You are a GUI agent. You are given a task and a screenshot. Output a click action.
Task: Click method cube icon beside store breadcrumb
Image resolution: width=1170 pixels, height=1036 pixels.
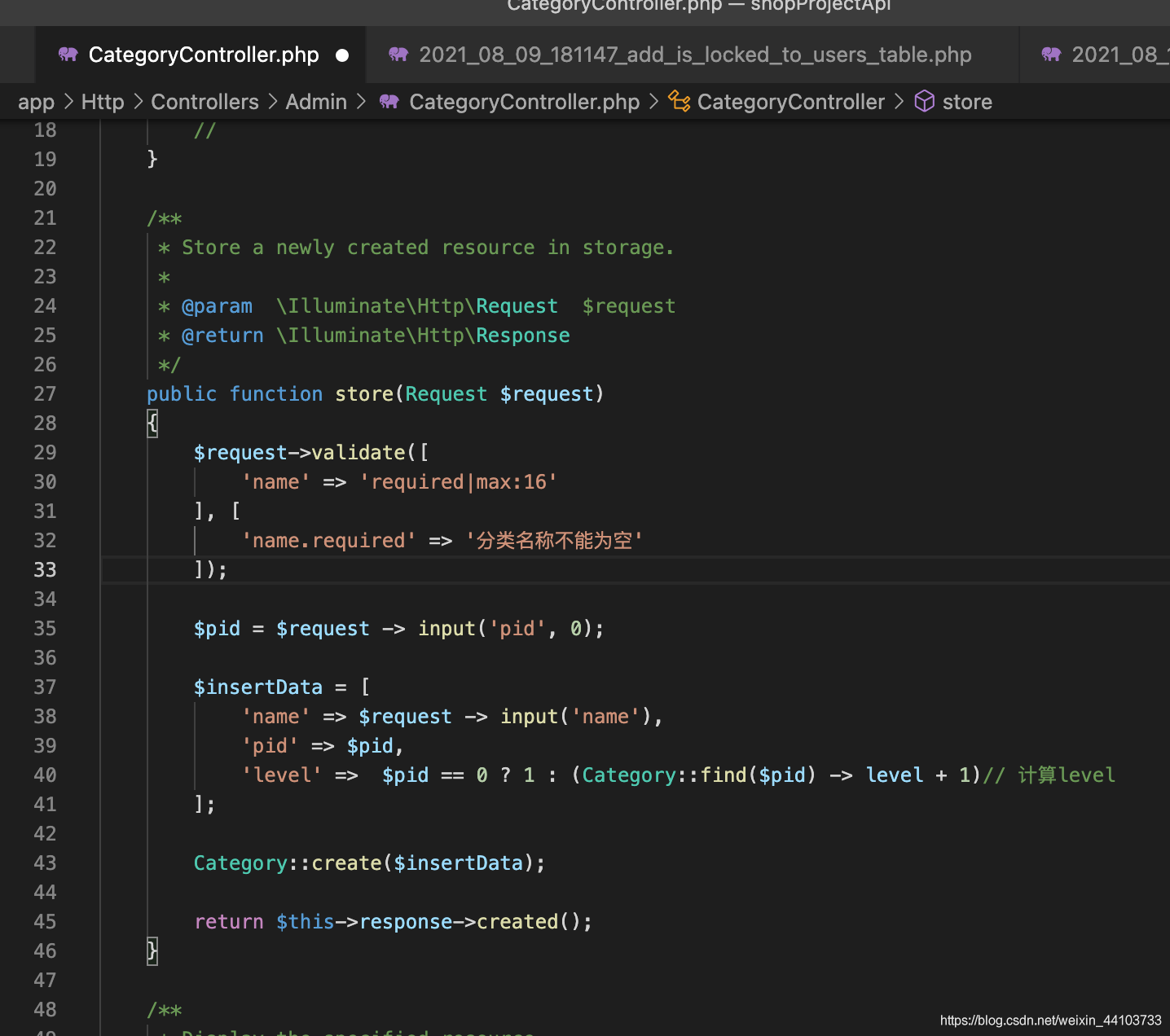pos(924,101)
